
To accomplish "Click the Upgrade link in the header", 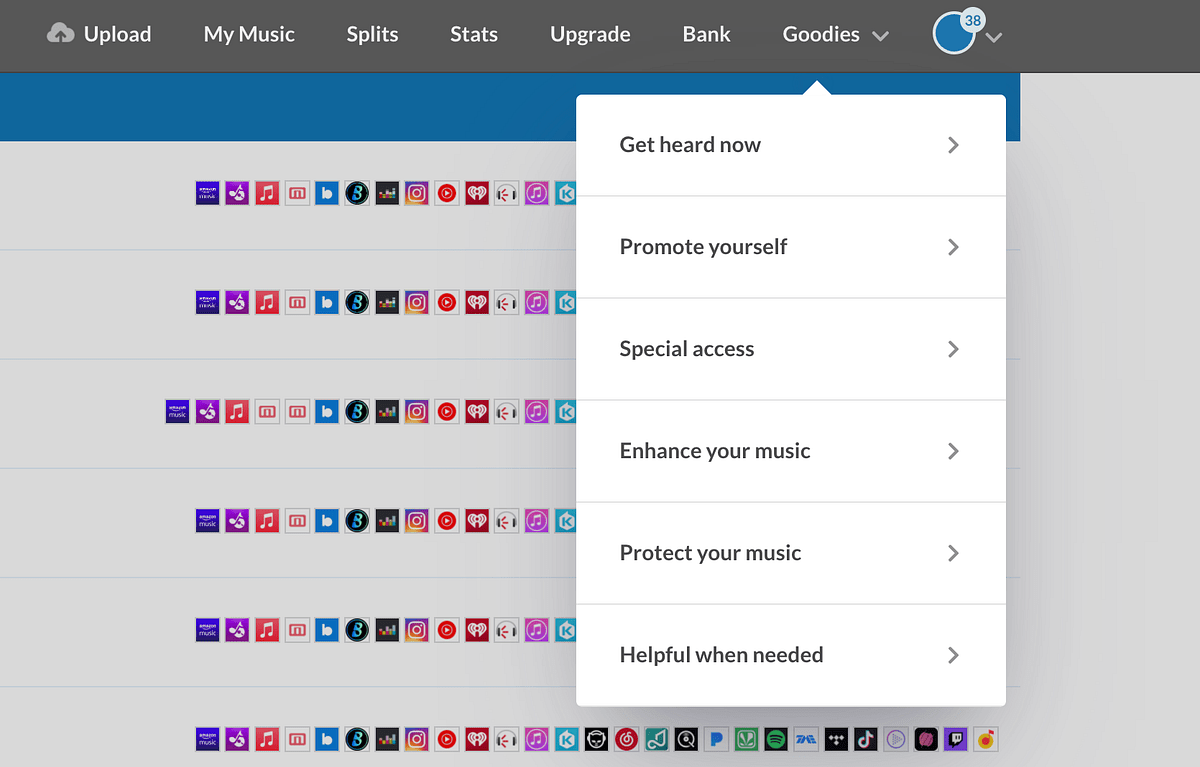I will (590, 34).
